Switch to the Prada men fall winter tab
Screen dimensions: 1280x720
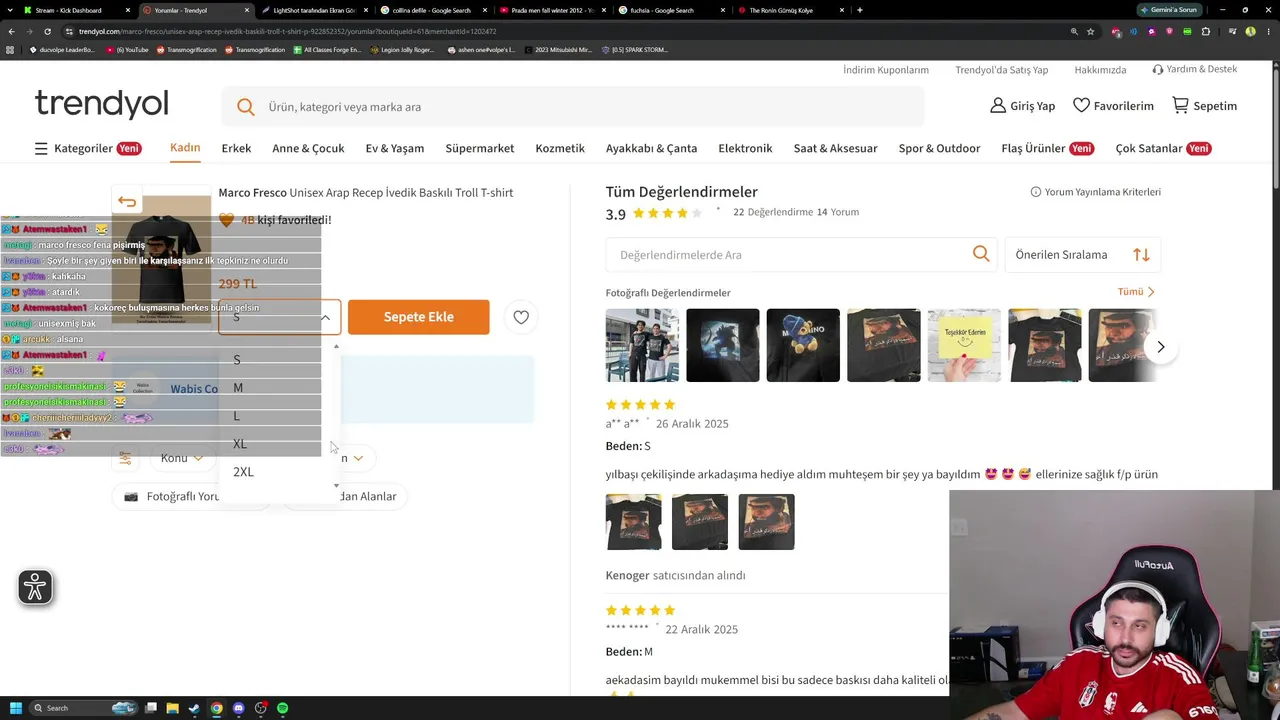[552, 10]
